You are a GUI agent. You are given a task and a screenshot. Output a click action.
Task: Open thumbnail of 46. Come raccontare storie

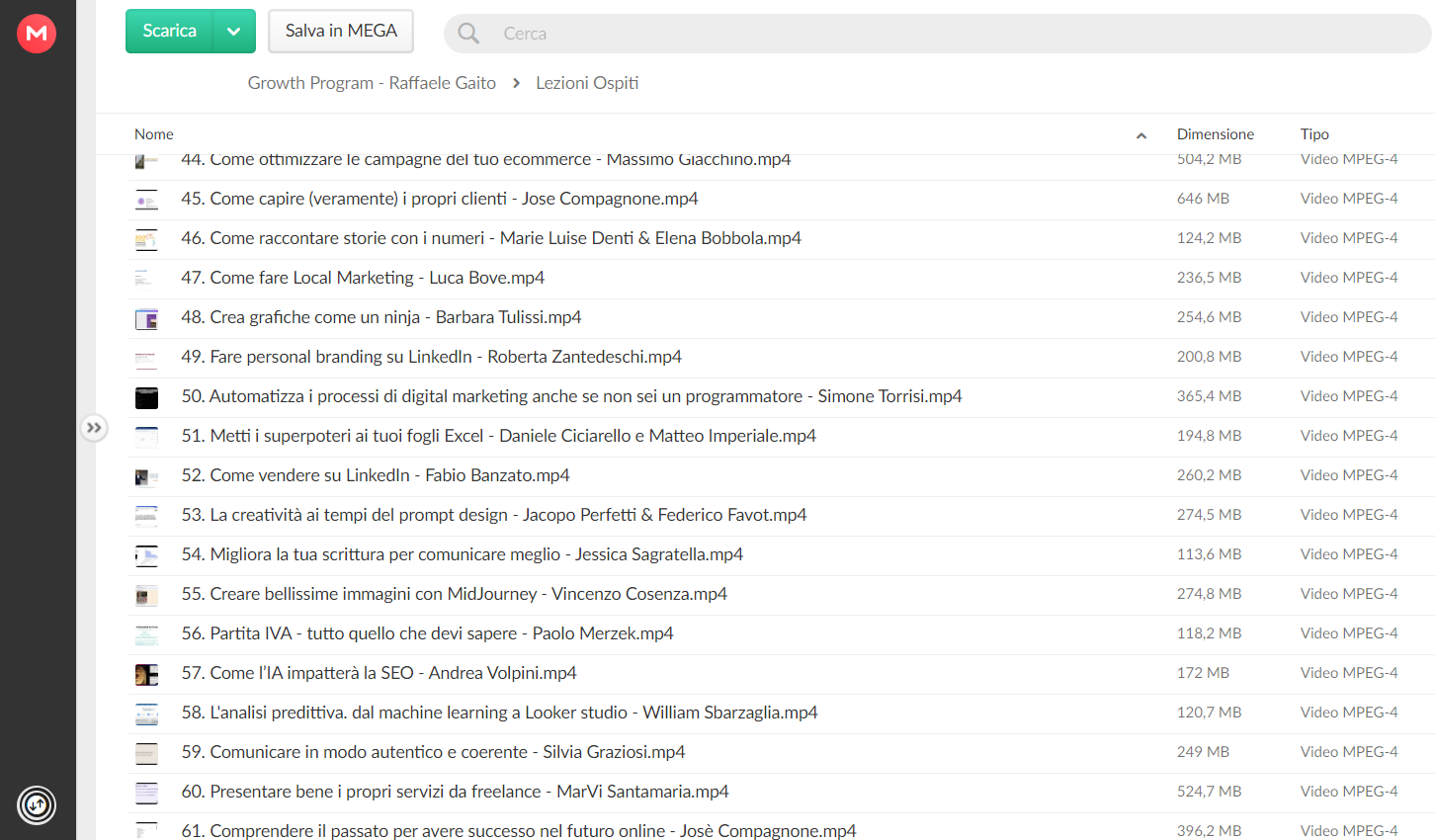(146, 240)
